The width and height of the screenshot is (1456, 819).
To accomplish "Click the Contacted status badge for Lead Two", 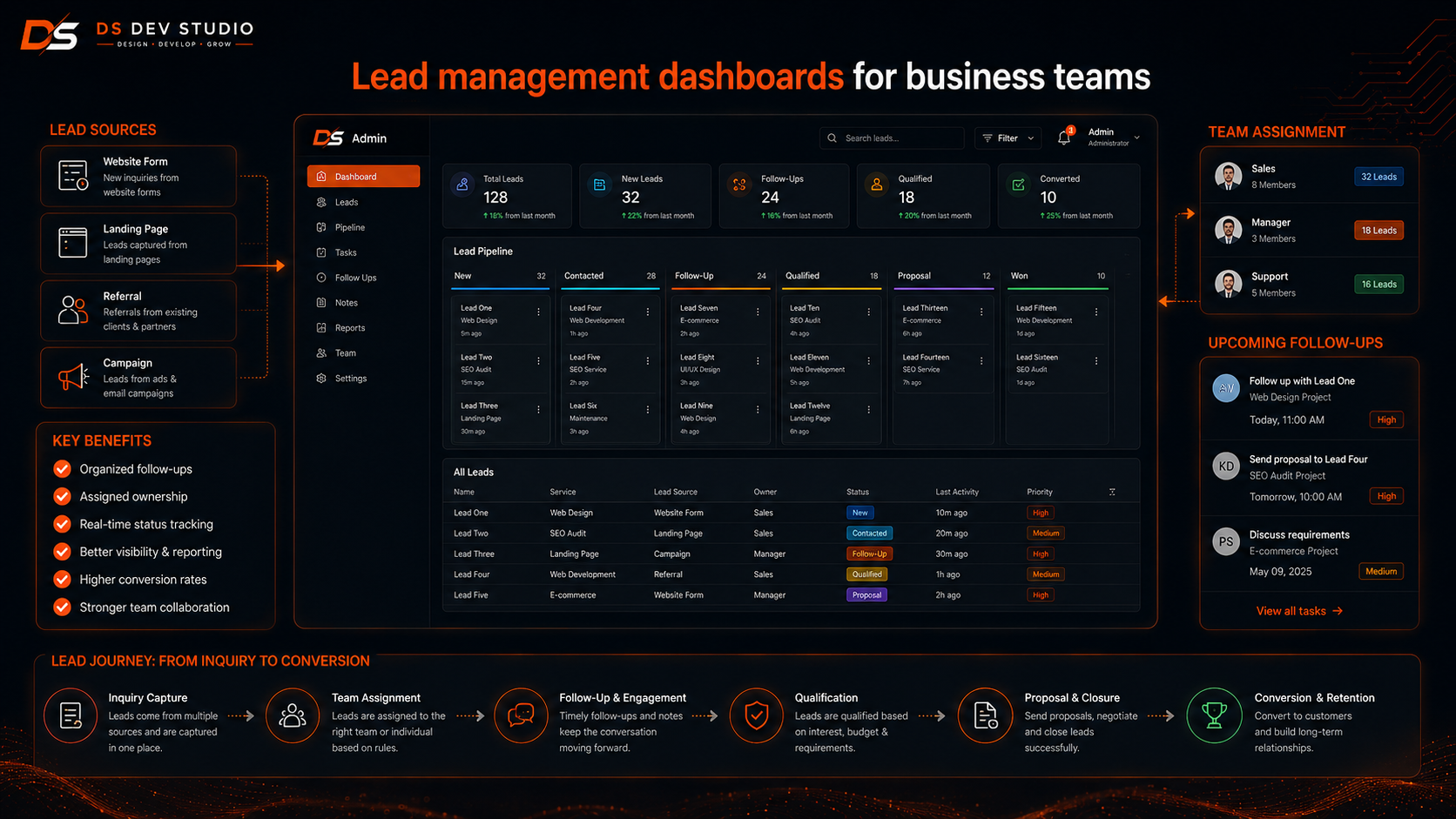I will (869, 534).
